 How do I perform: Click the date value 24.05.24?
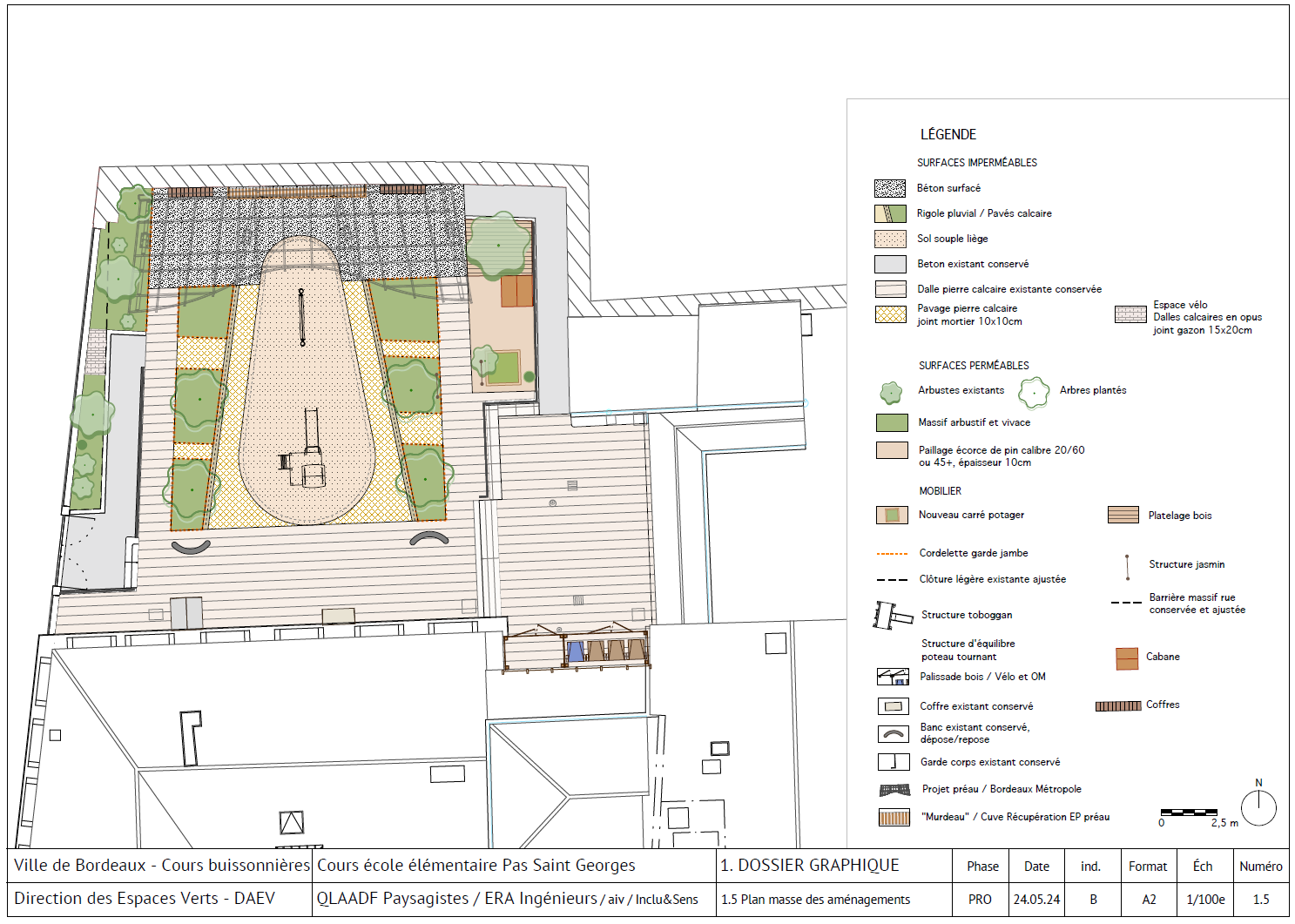coord(1036,899)
